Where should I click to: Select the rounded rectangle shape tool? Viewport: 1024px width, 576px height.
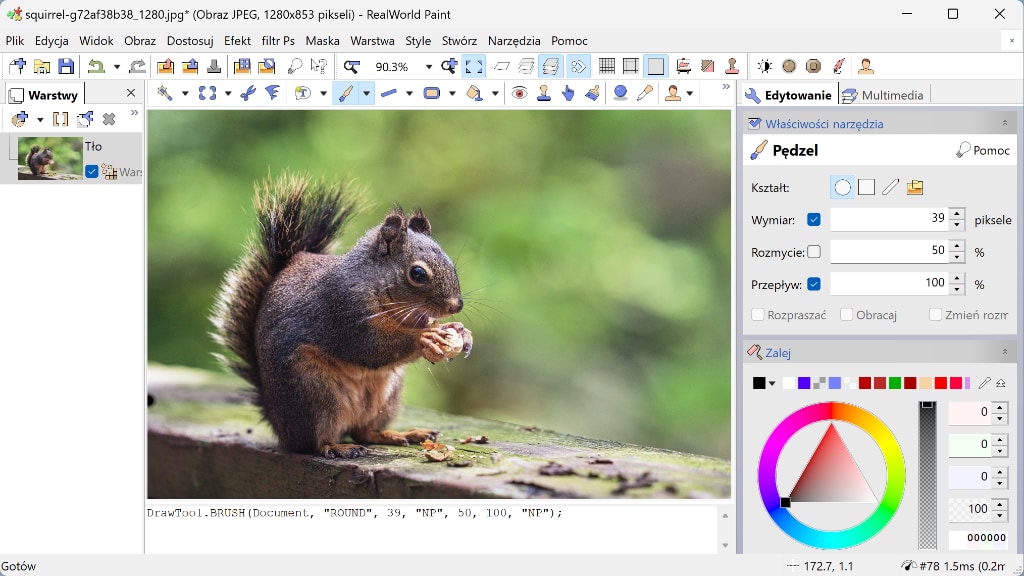click(x=430, y=93)
